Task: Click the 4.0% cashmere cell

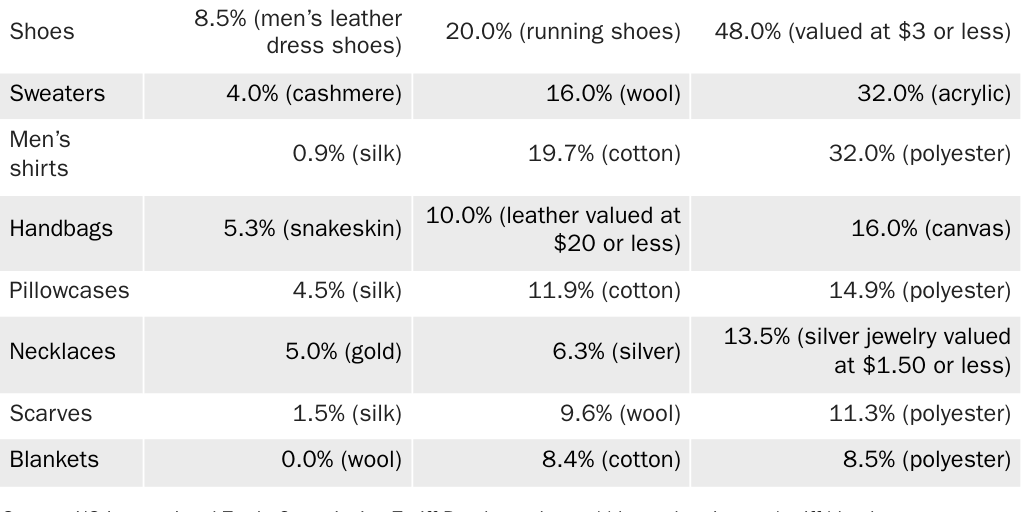Action: [315, 94]
